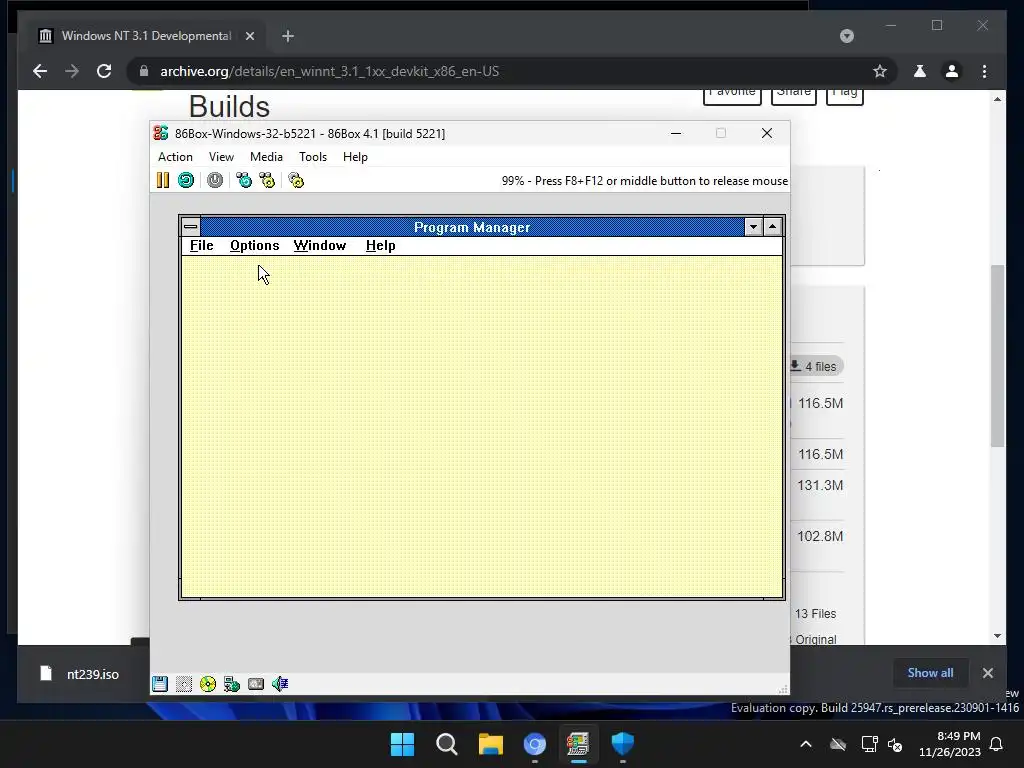Open the 86Box Tools menu
The width and height of the screenshot is (1024, 768).
313,157
